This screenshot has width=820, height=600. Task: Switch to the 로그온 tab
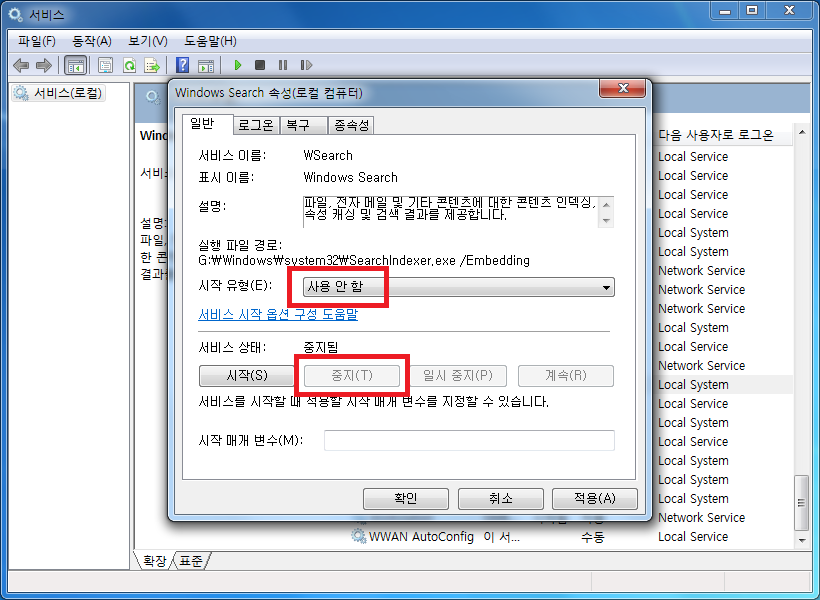coord(256,126)
